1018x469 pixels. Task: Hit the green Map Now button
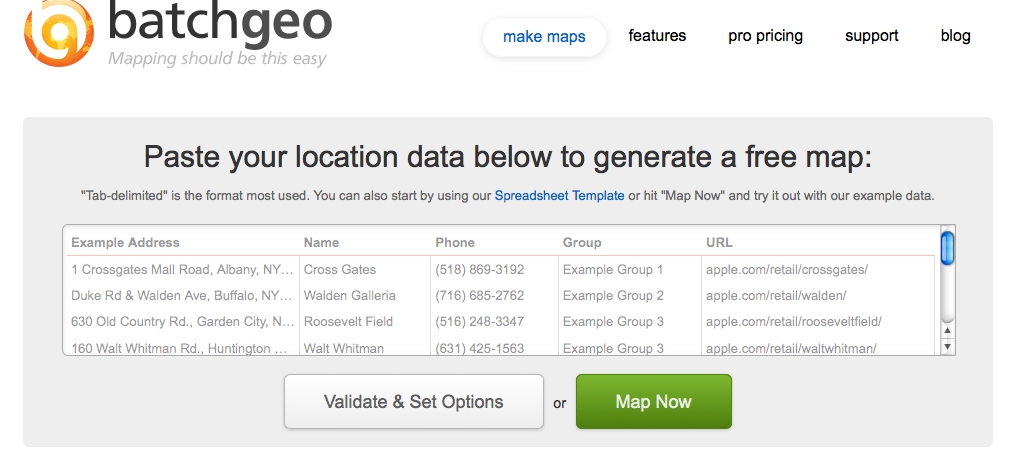coord(653,402)
